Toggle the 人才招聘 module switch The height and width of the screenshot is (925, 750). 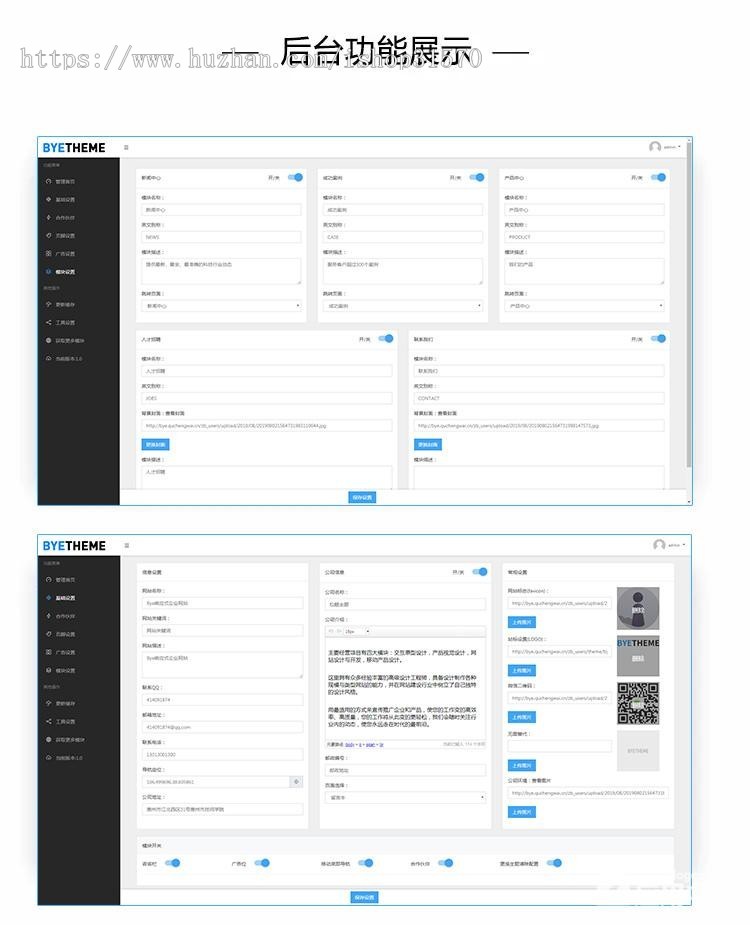pos(386,339)
